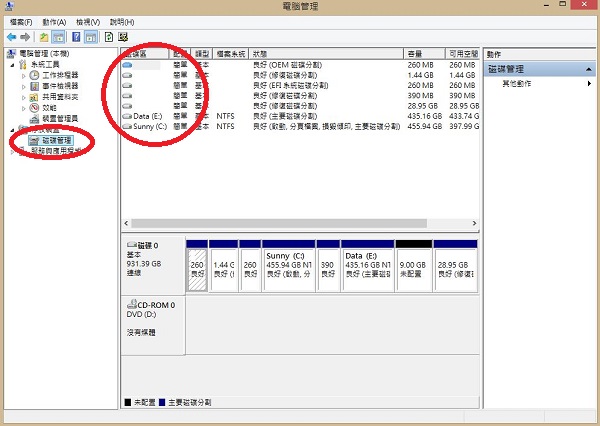Click the drive icon of the 1.44 GB volume row

pos(127,75)
